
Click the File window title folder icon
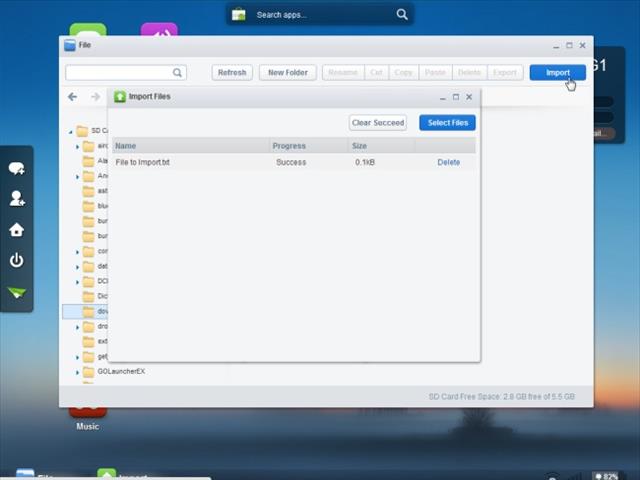coord(70,45)
